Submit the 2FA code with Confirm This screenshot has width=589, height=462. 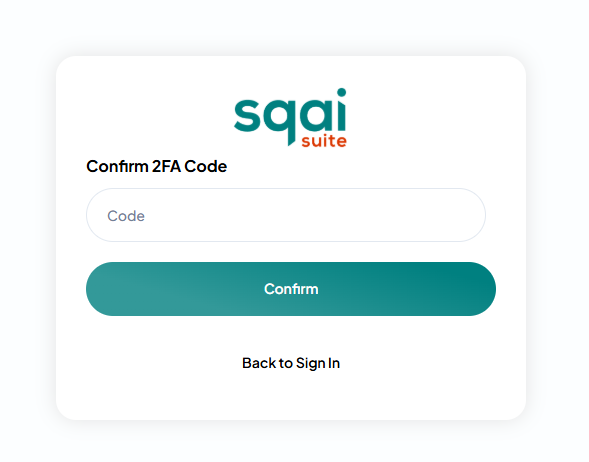coord(291,289)
